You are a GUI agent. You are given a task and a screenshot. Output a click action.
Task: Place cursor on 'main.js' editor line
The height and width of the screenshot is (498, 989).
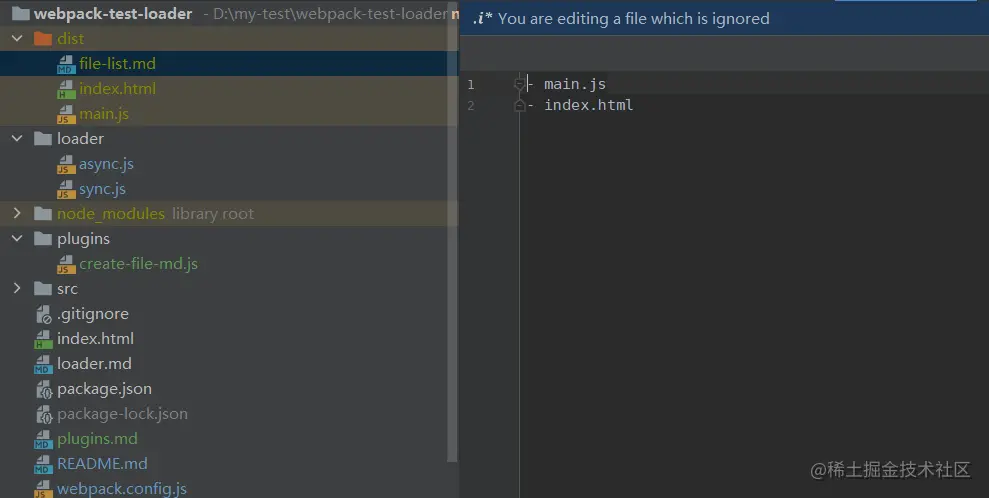tap(575, 84)
